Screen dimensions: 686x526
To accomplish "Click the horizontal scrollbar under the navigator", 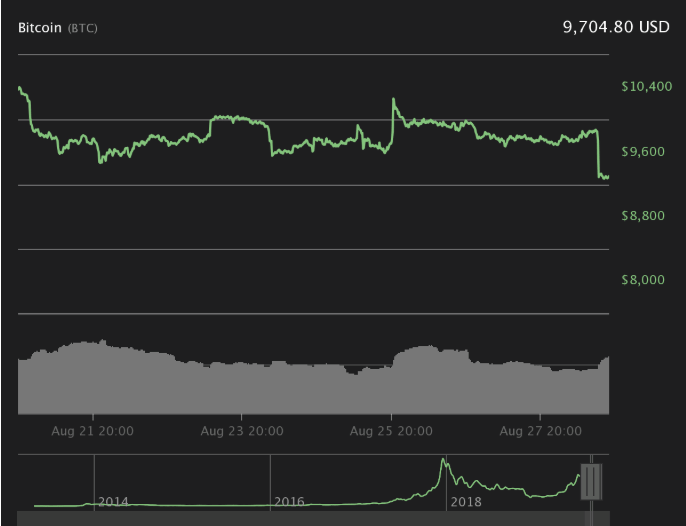I will (313, 519).
